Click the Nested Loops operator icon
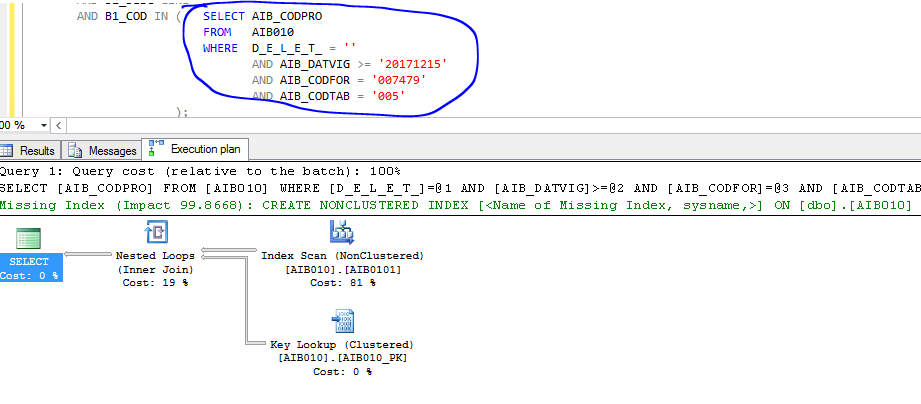921x404 pixels. [156, 233]
